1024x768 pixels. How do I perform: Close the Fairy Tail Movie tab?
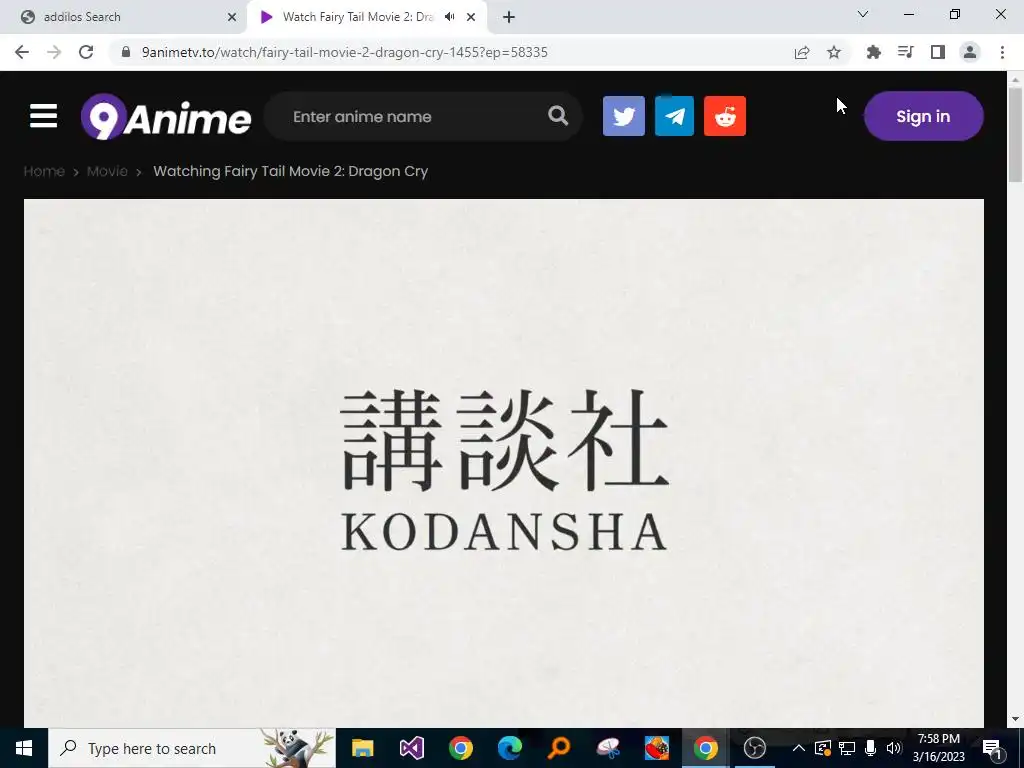tap(471, 17)
